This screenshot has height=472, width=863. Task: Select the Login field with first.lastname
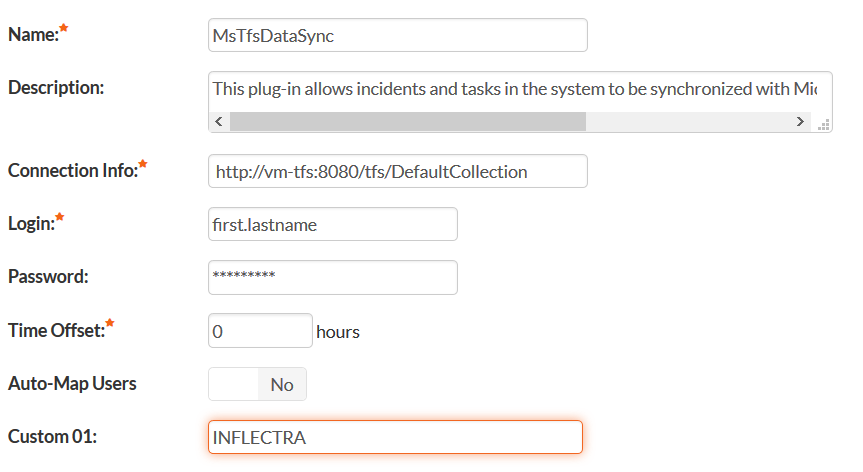(x=332, y=225)
